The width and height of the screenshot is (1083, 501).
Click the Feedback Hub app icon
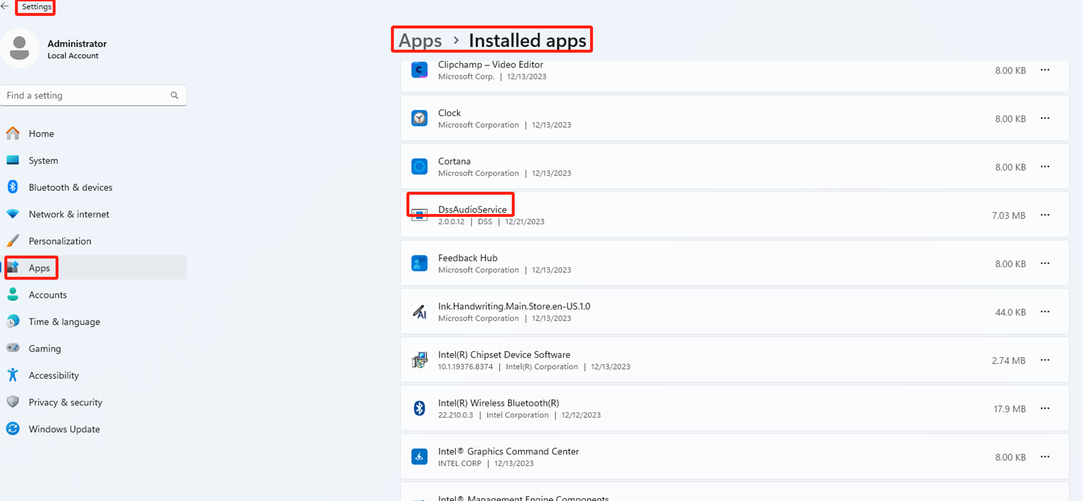pyautogui.click(x=420, y=263)
